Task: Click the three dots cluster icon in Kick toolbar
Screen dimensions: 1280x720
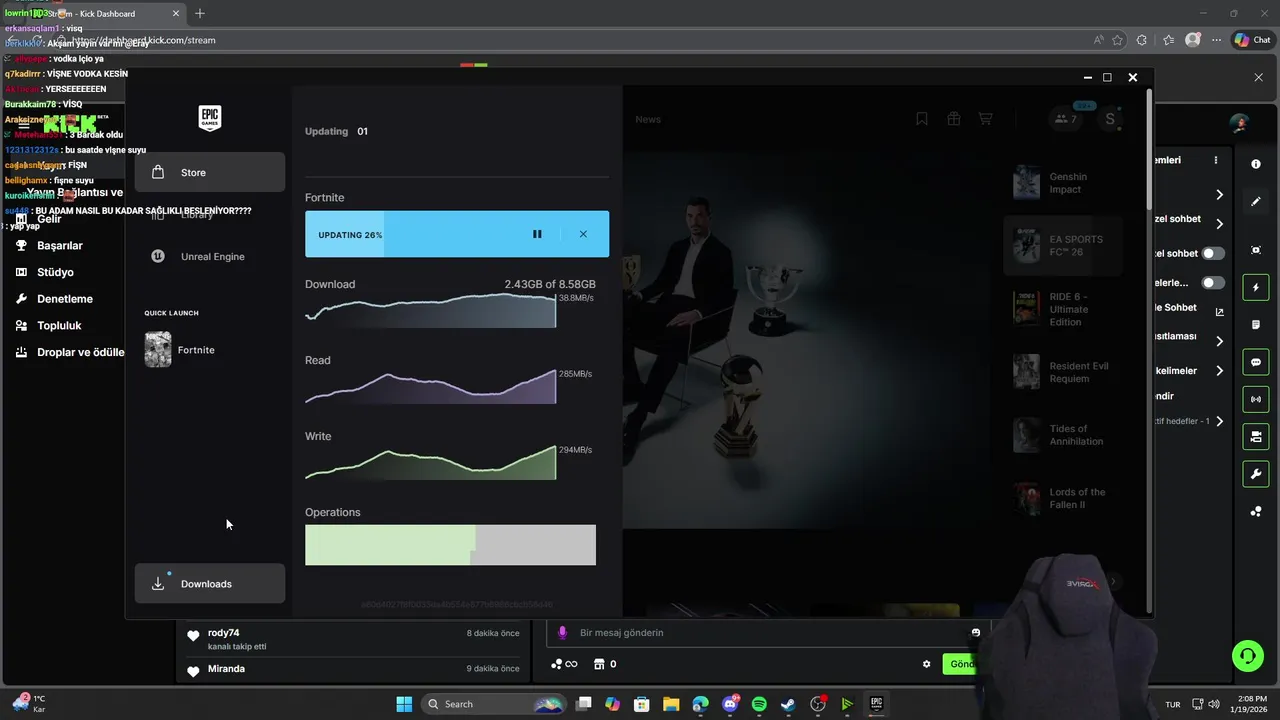Action: pos(1256,511)
